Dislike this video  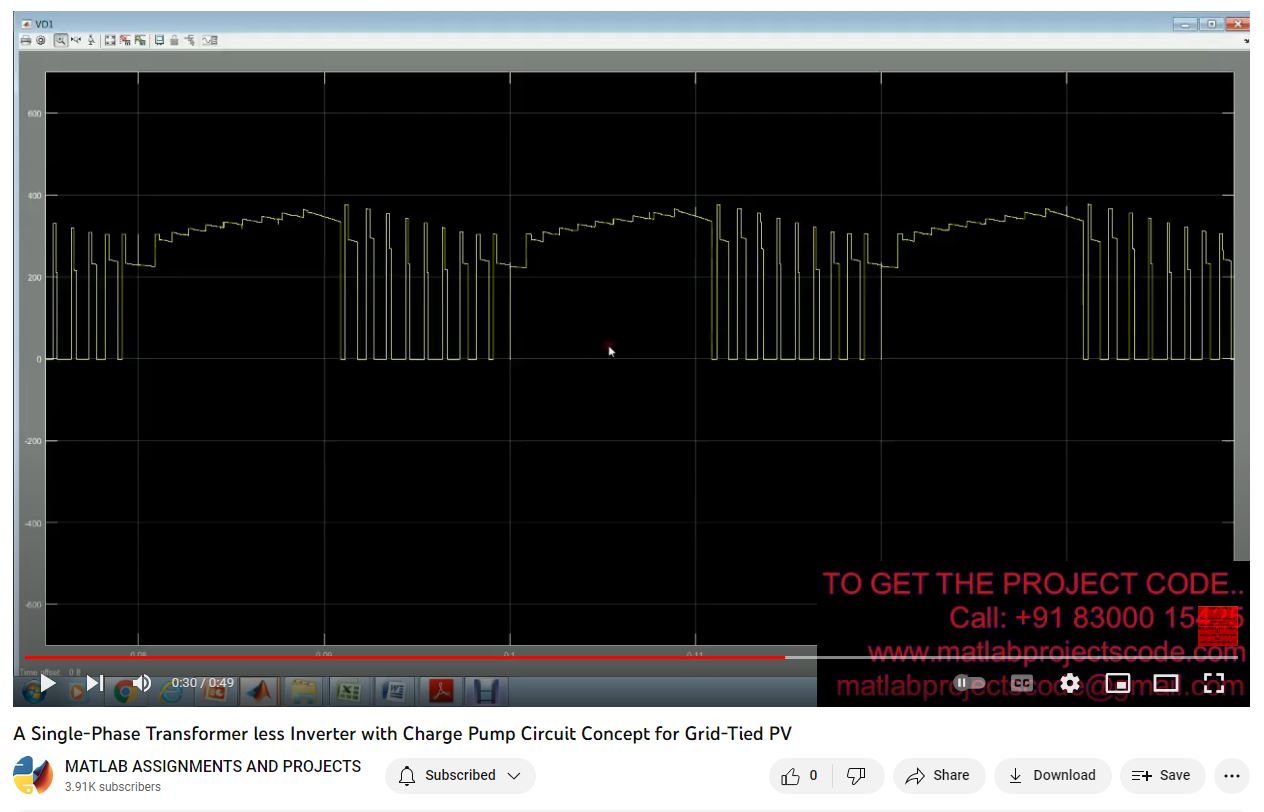pyautogui.click(x=856, y=775)
